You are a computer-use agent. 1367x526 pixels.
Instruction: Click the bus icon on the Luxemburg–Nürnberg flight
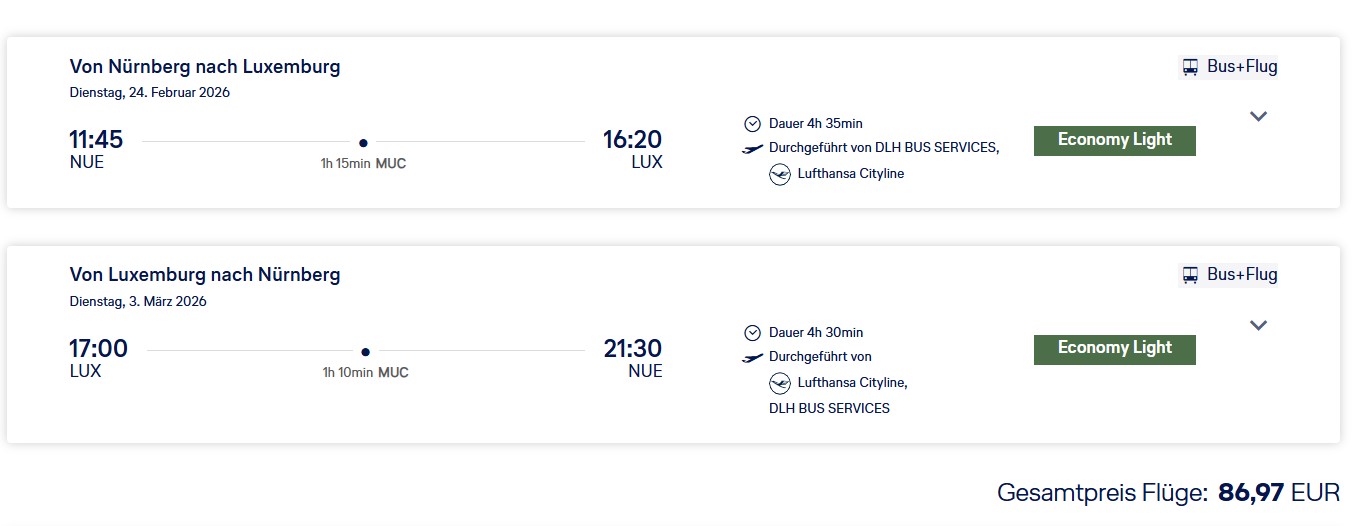[1190, 275]
